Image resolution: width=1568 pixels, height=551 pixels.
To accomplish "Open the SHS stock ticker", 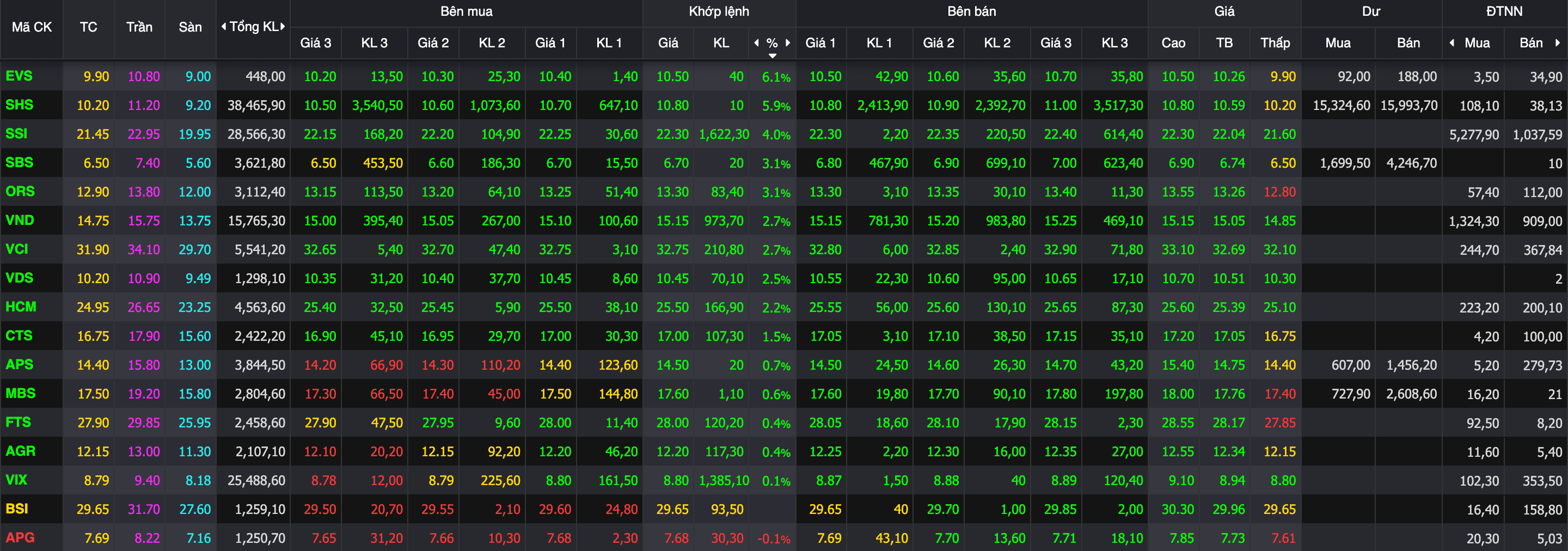I will (20, 105).
